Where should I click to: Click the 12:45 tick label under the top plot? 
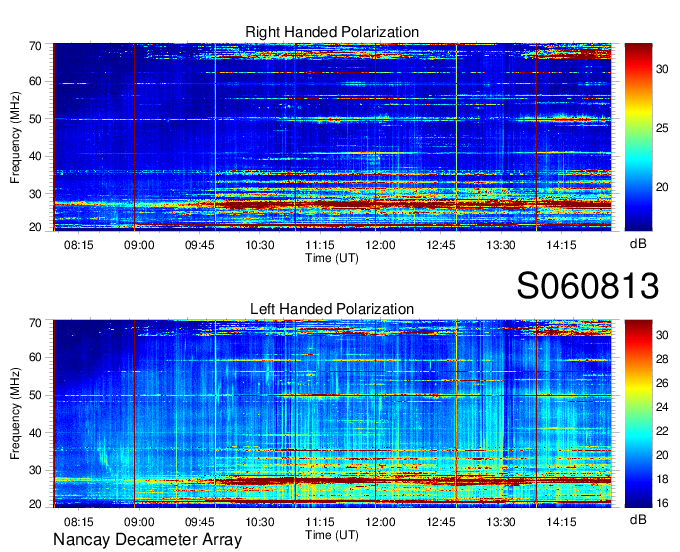[441, 245]
